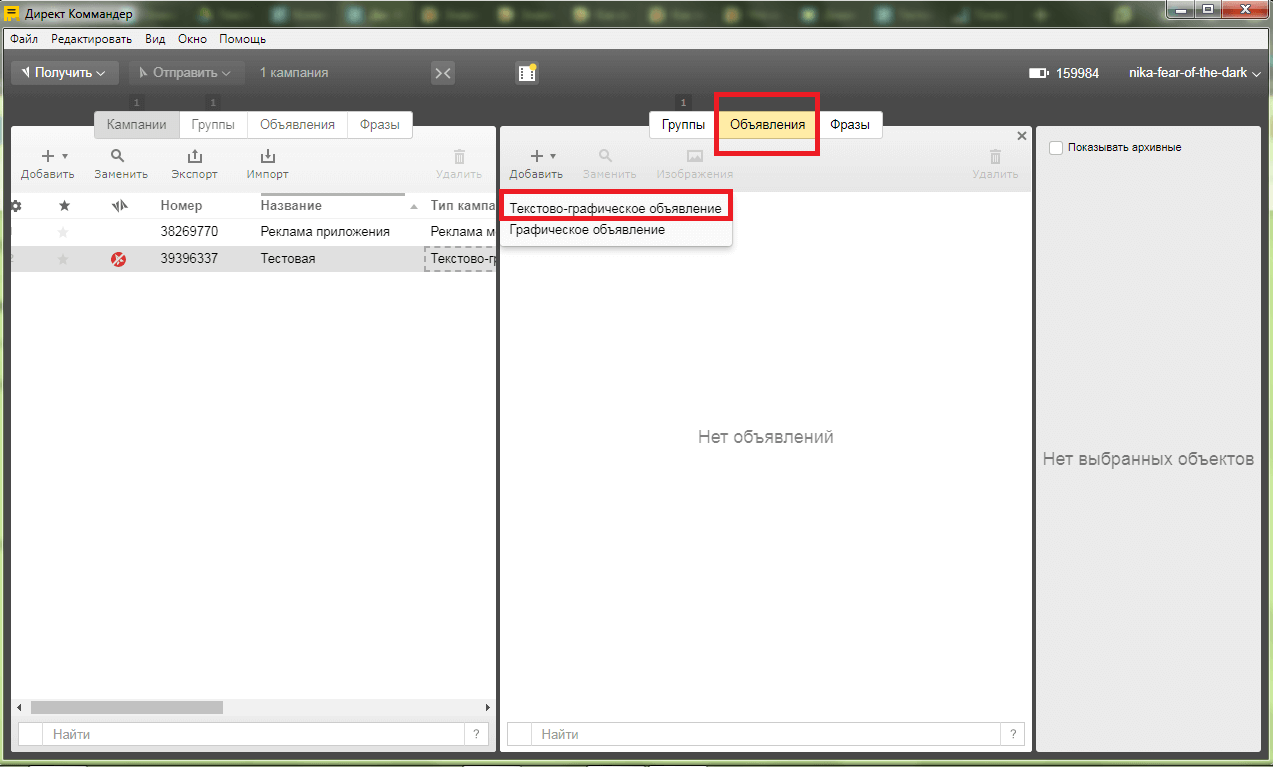Image resolution: width=1273 pixels, height=767 pixels.
Task: Click the Replace magnifier icon in campaigns panel
Action: point(118,156)
